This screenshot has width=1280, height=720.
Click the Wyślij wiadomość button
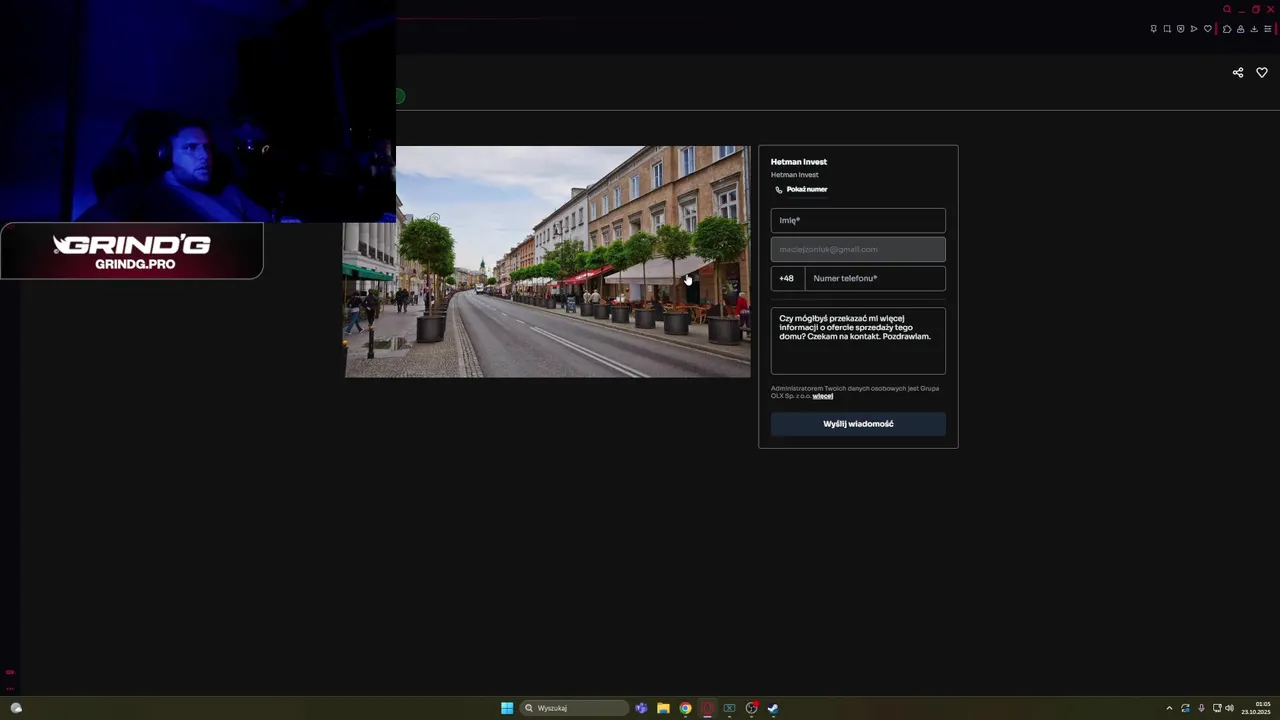coord(858,424)
